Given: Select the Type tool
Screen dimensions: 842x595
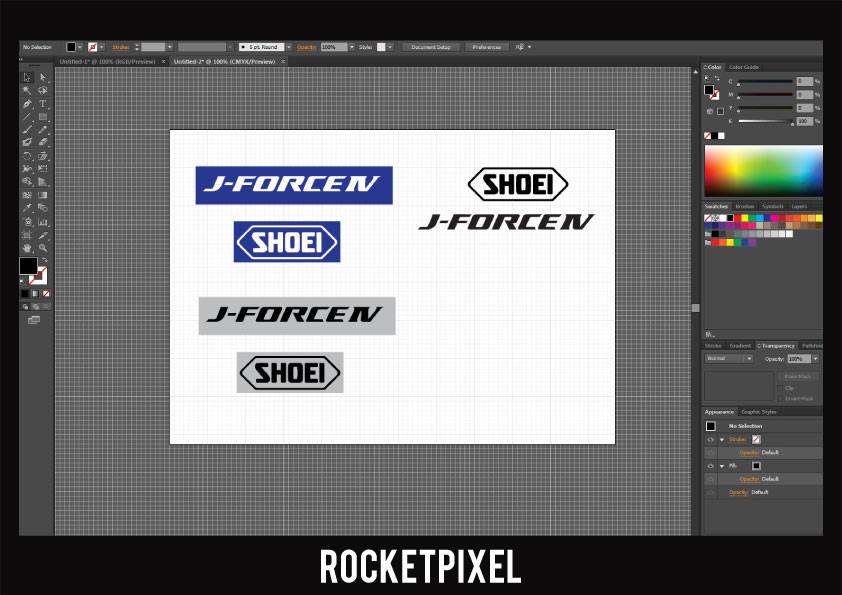Looking at the screenshot, I should [43, 104].
